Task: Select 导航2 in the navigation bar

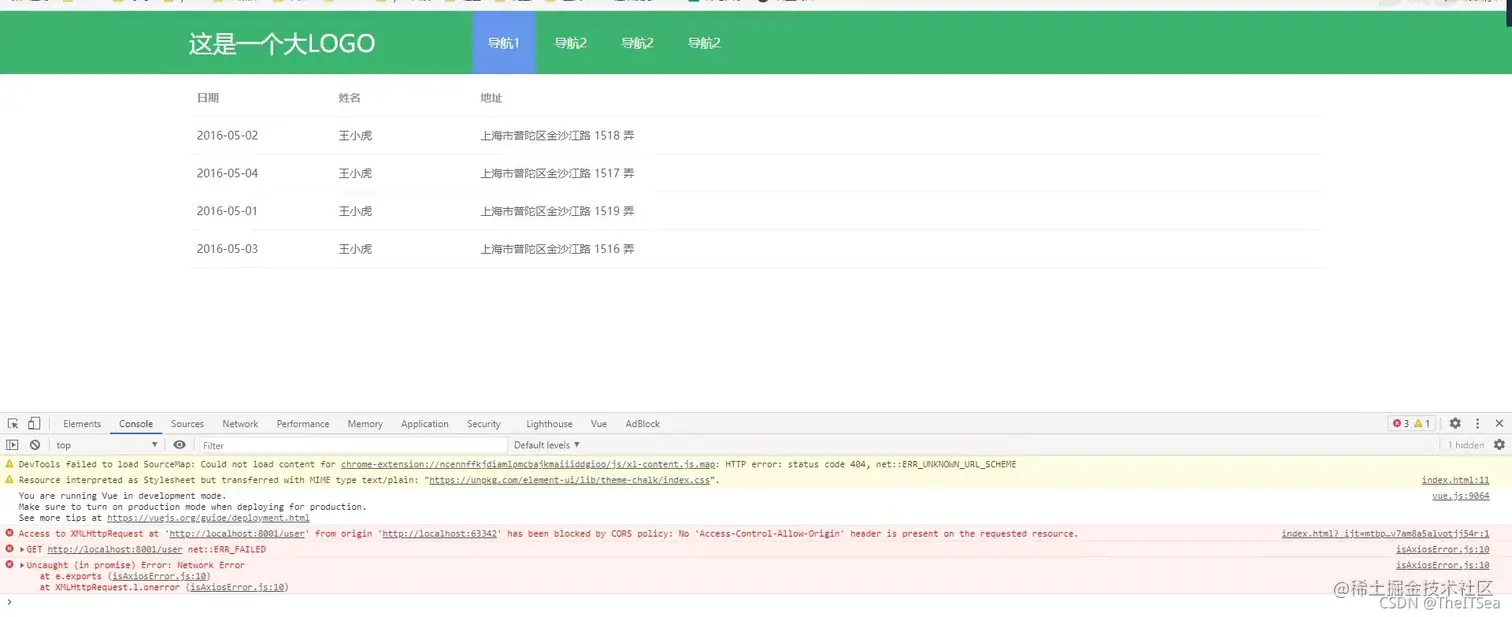Action: (571, 42)
